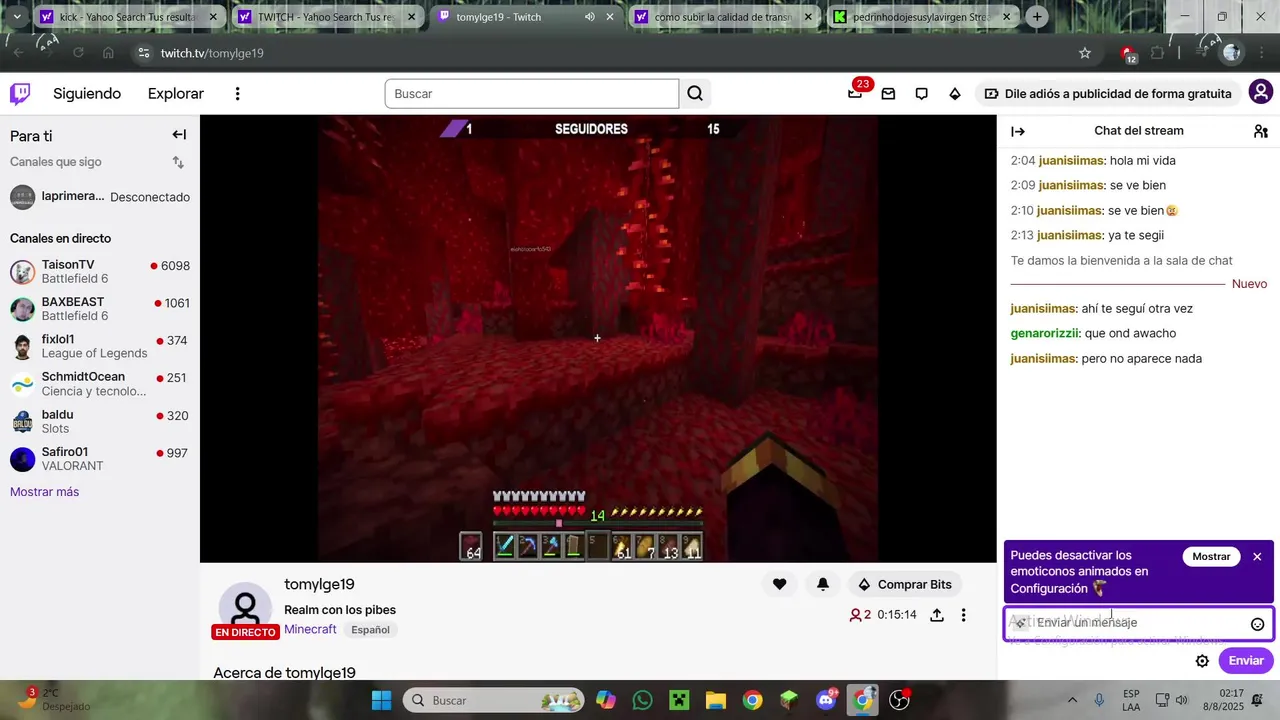Open OBS Studio from the taskbar

click(899, 700)
